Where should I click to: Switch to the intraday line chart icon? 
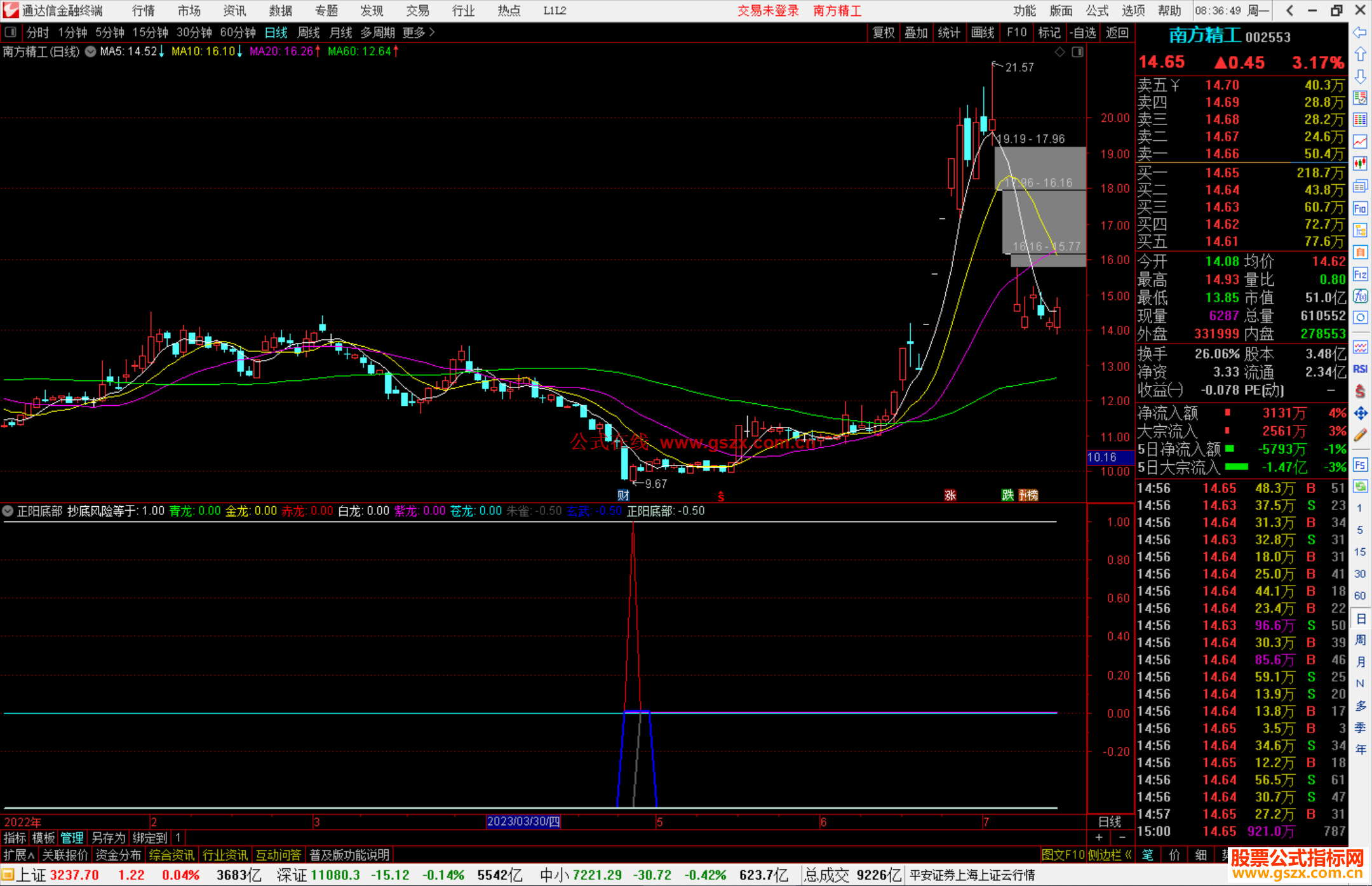point(1360,142)
